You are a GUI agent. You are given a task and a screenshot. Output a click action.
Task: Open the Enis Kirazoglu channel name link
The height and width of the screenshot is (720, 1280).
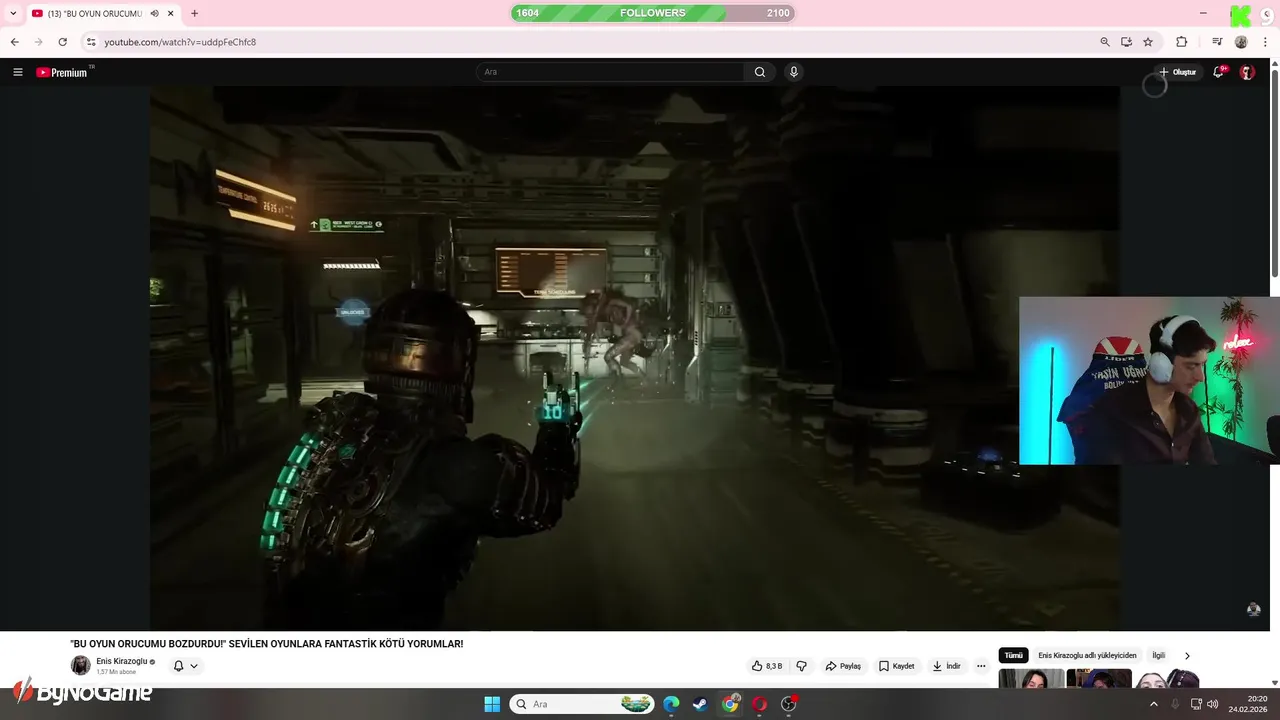(x=122, y=661)
